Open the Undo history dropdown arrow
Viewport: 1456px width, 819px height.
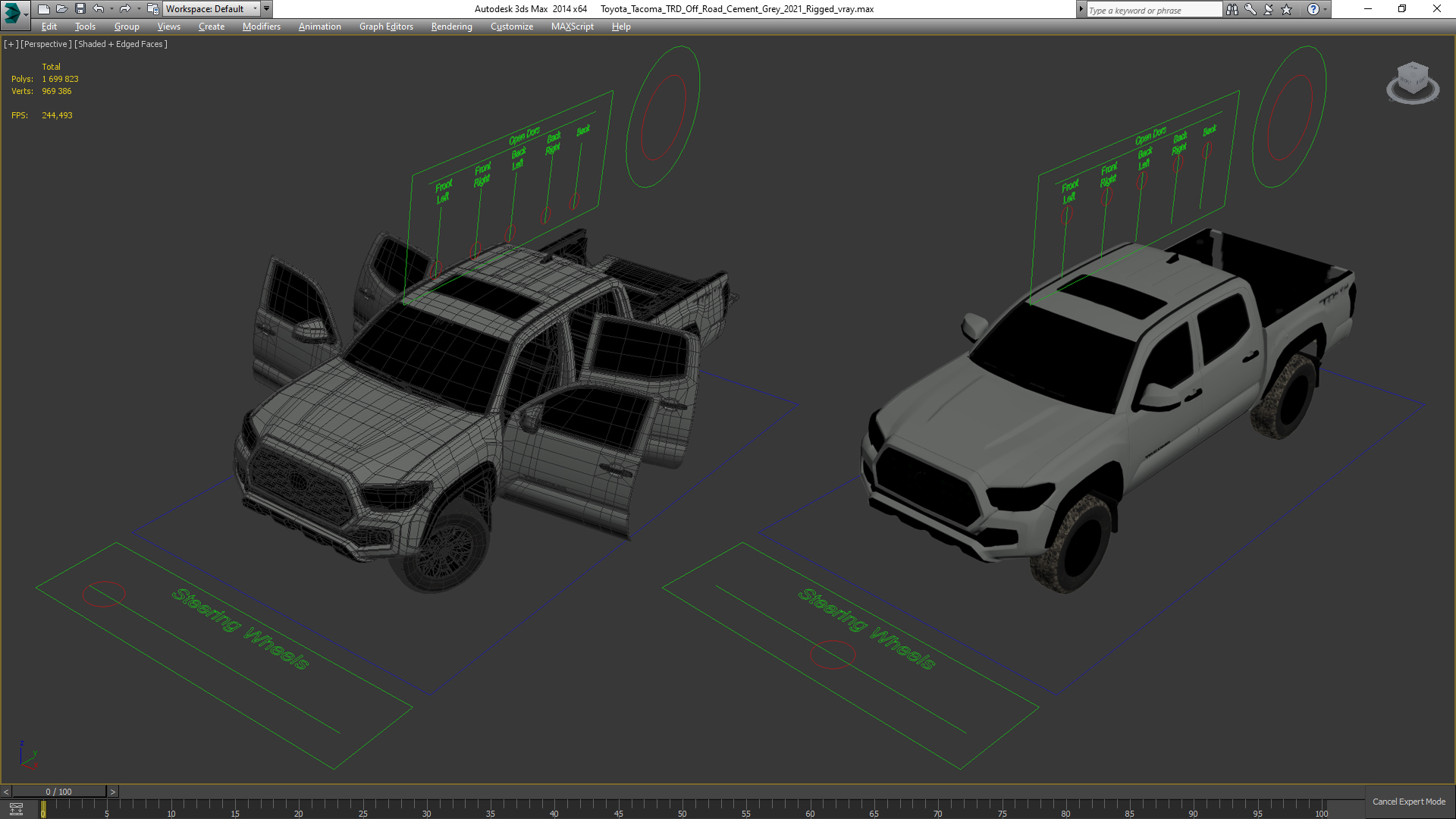point(111,9)
